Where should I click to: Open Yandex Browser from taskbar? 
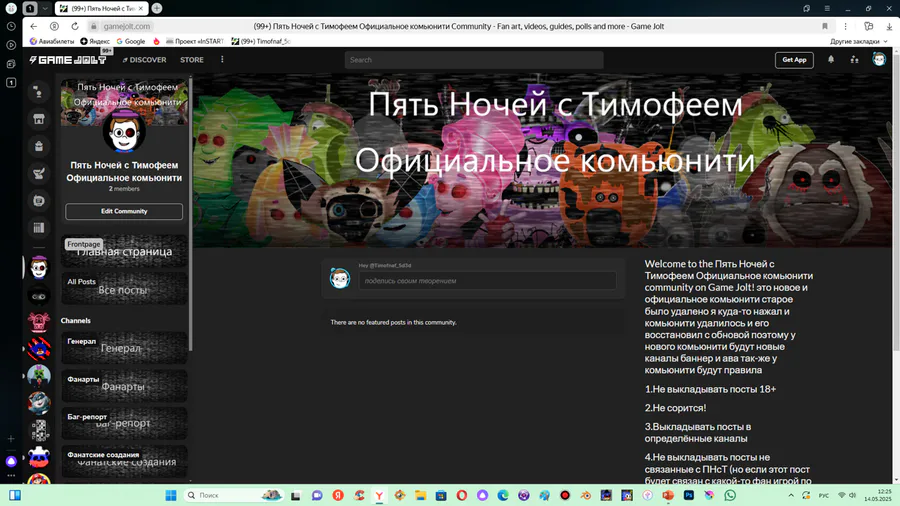[x=379, y=495]
